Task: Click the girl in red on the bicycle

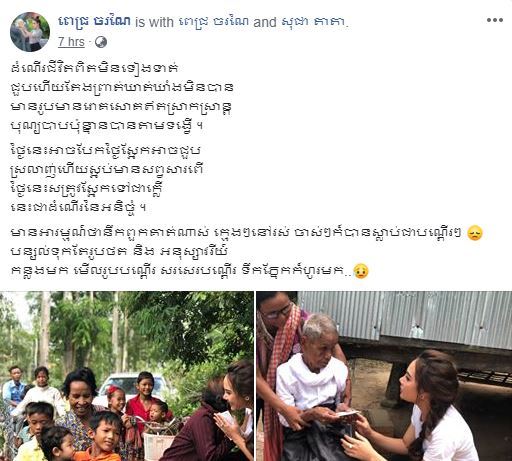Action: pos(143,402)
